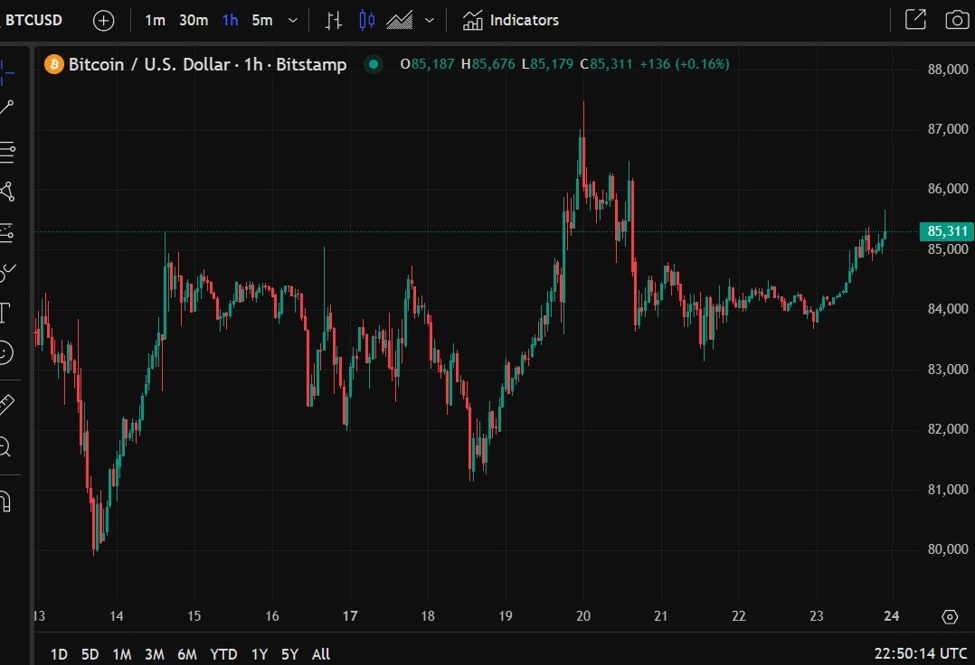Click the BTCUSD symbol search
The height and width of the screenshot is (665, 975).
[x=34, y=20]
